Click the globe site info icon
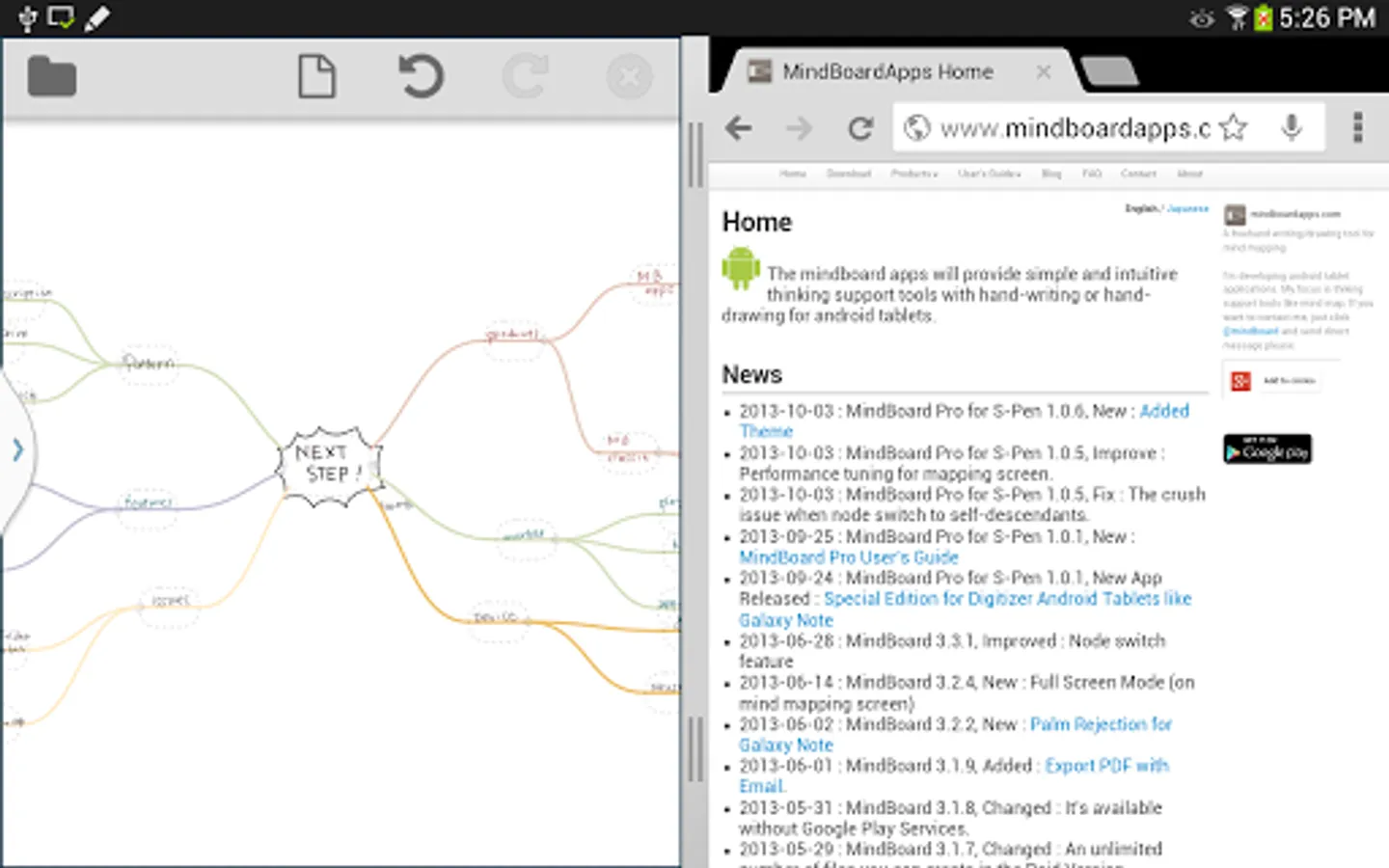Screen dimensions: 1389x868 tap(917, 128)
